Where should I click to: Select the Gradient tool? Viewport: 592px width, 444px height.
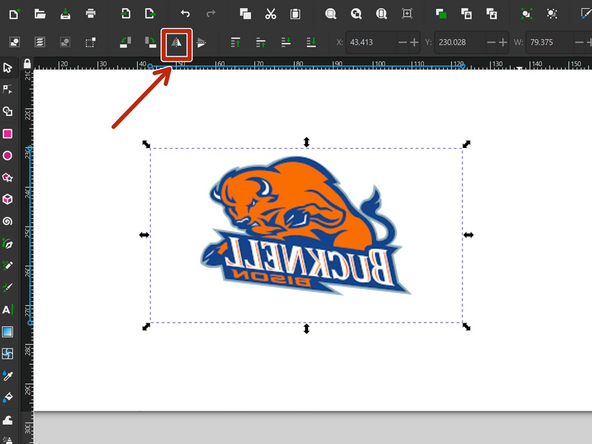pyautogui.click(x=8, y=332)
